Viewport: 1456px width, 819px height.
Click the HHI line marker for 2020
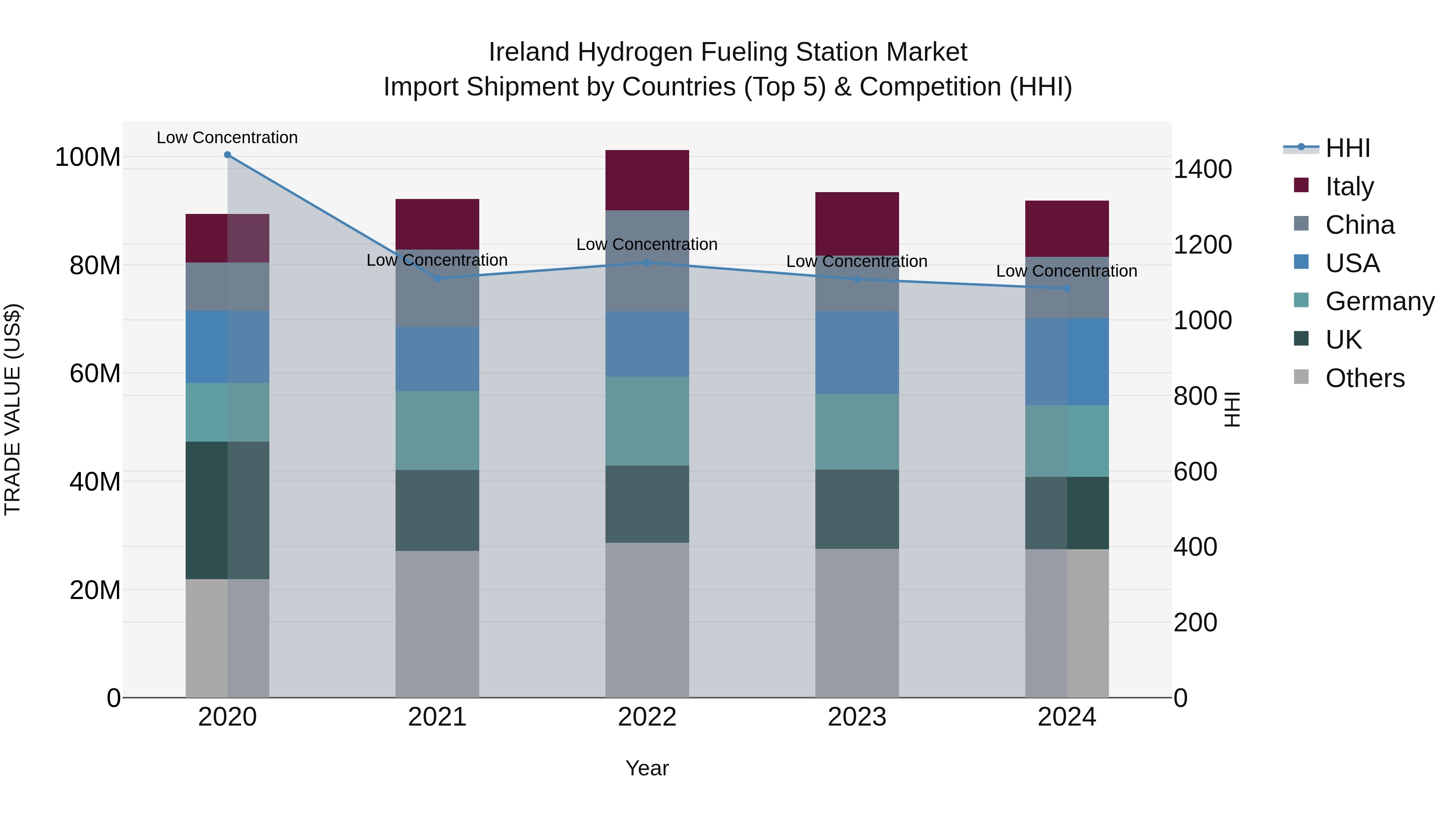[x=227, y=155]
